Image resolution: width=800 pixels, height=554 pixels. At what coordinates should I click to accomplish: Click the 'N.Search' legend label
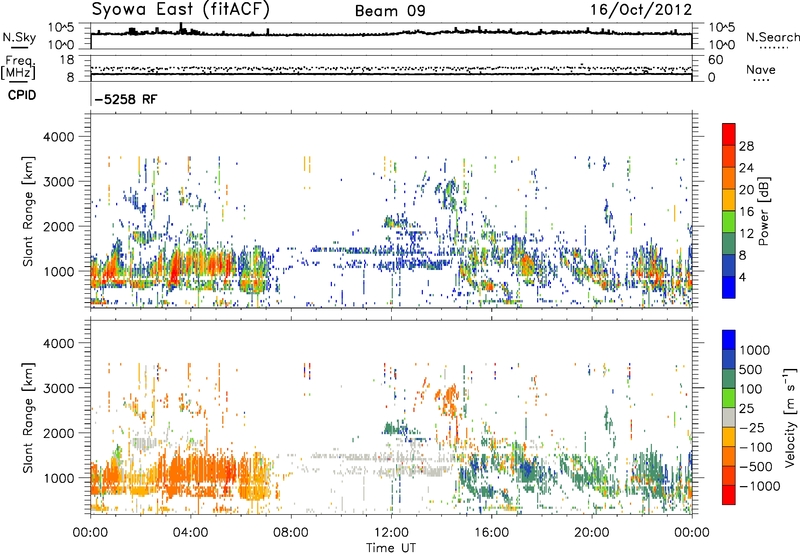click(773, 37)
